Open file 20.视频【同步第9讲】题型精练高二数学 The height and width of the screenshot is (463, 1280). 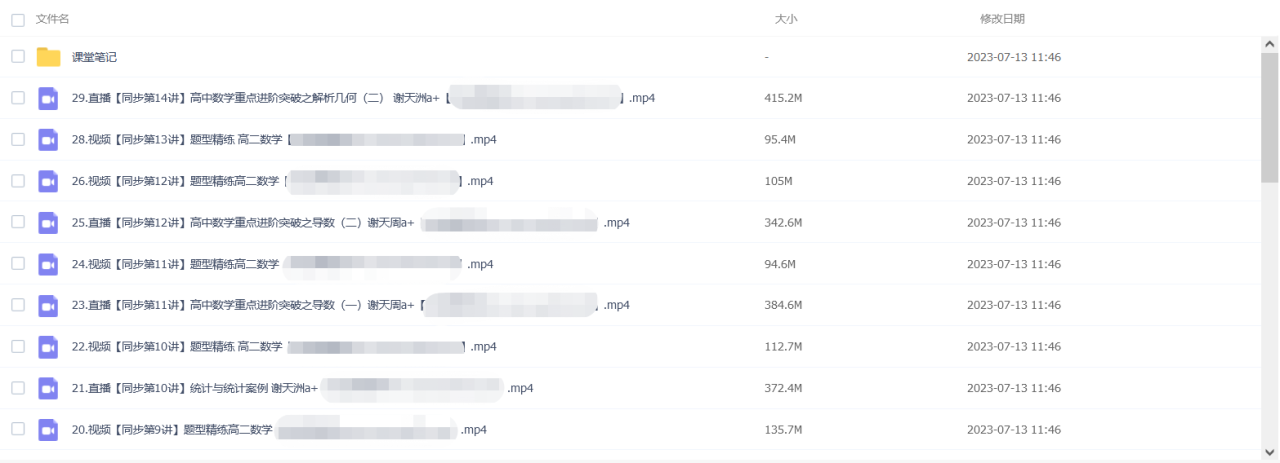(279, 430)
